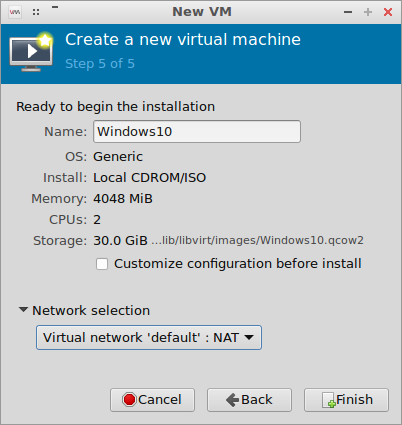Click the Windows10.qcow2 storage path text
Viewport: 402px width, 425px height.
(x=257, y=241)
